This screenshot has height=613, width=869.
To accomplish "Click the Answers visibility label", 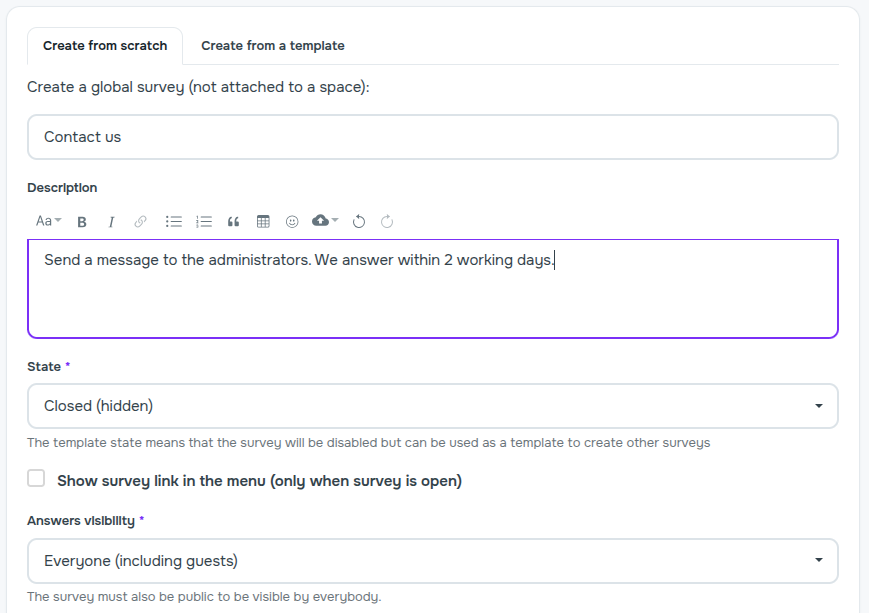I will [x=81, y=520].
